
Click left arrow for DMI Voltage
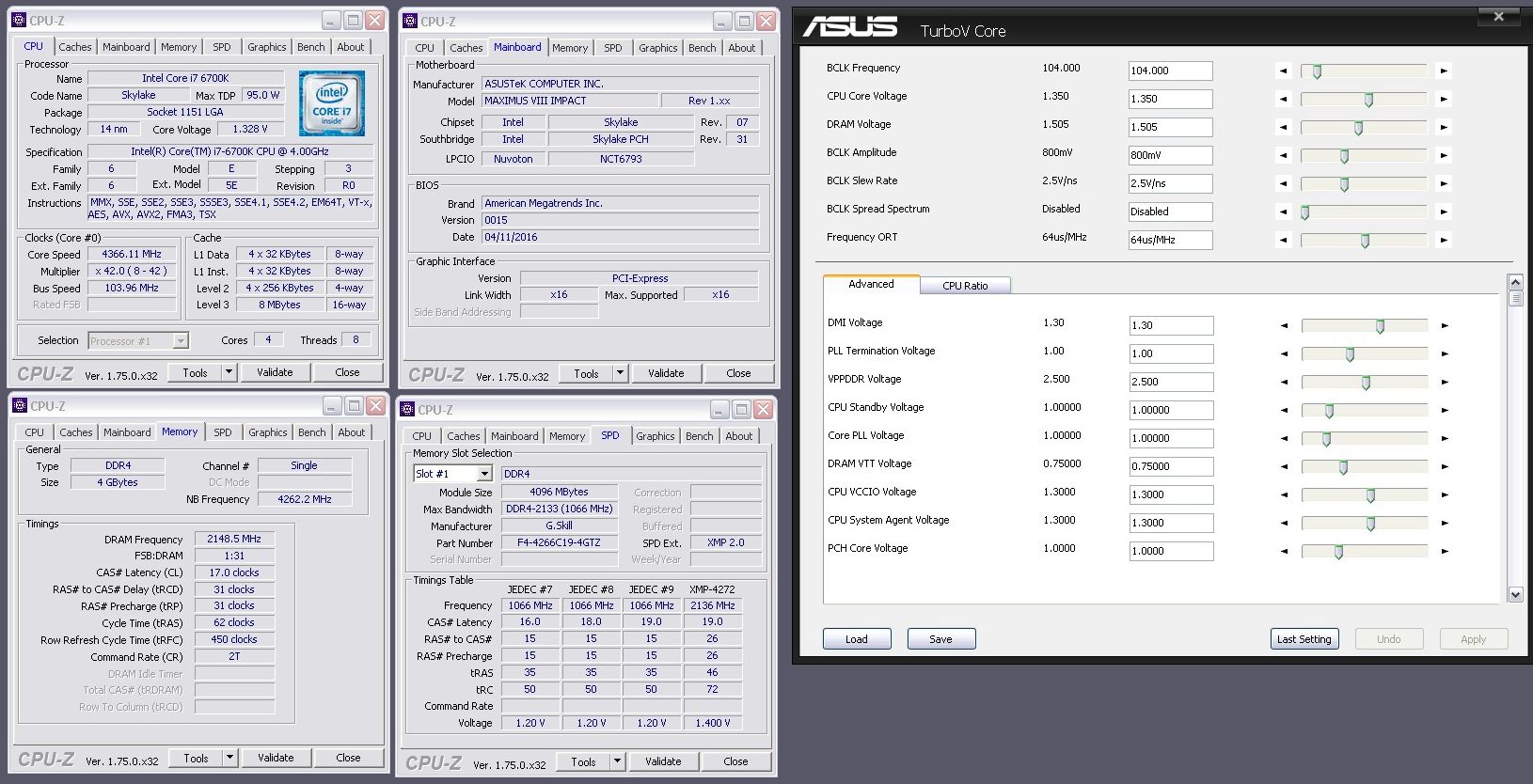(1284, 325)
